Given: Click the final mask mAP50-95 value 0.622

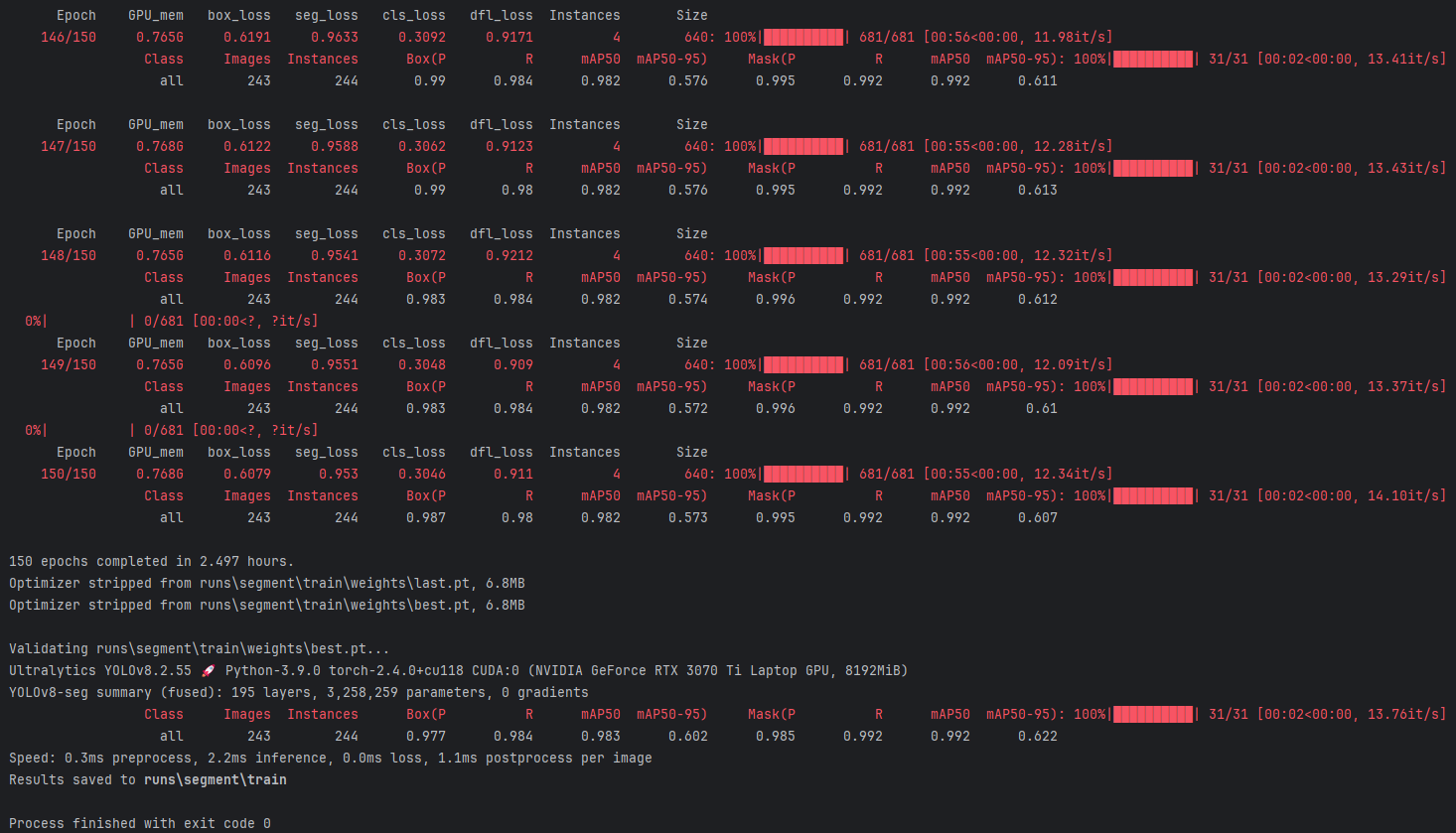Looking at the screenshot, I should 1038,736.
